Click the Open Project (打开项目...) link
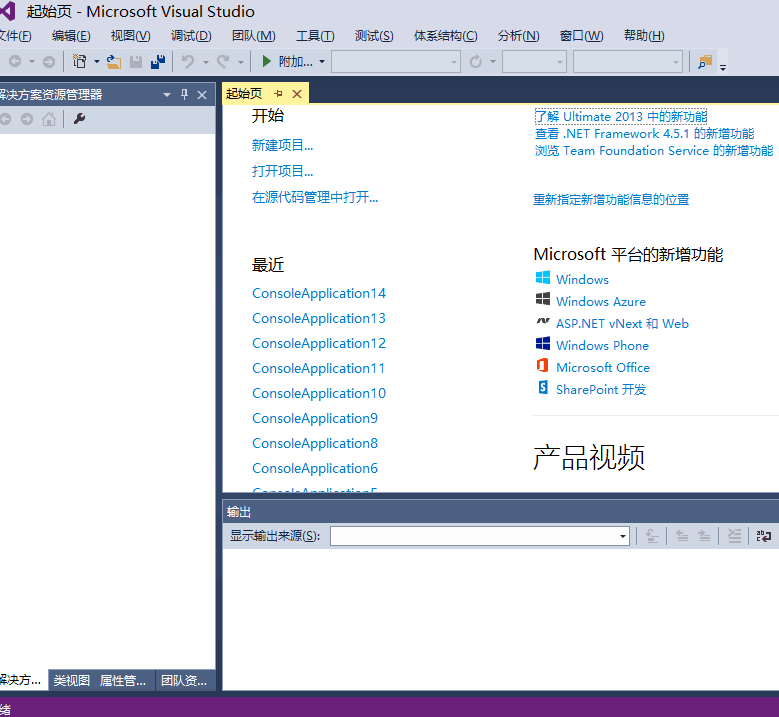Viewport: 779px width, 717px height. point(282,171)
